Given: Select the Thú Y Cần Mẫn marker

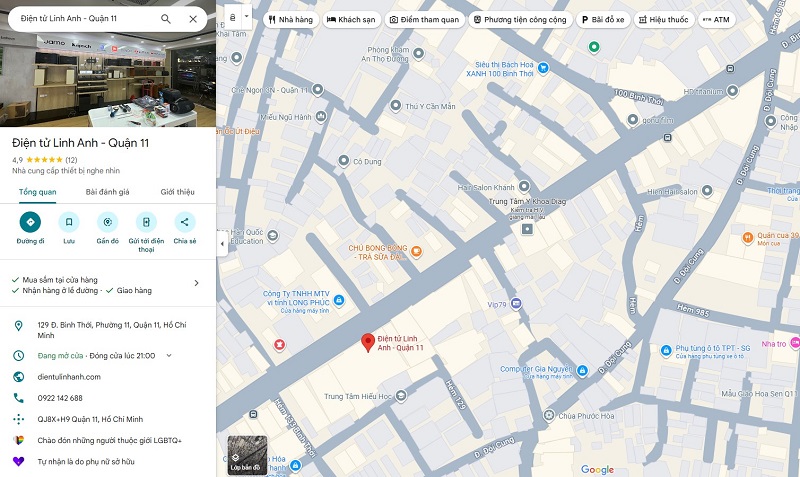Looking at the screenshot, I should (396, 106).
